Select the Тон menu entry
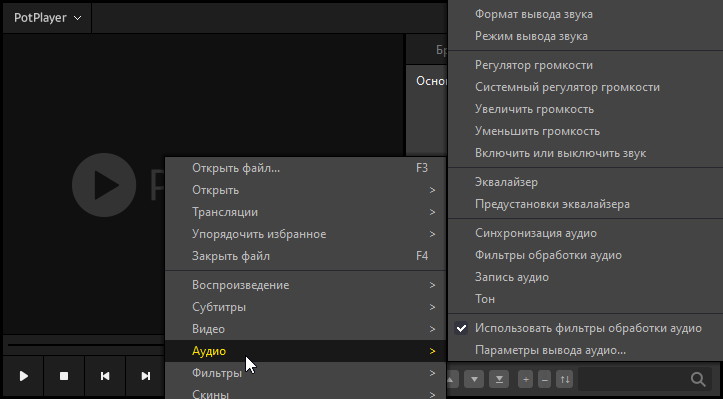The image size is (723, 399). 586,299
